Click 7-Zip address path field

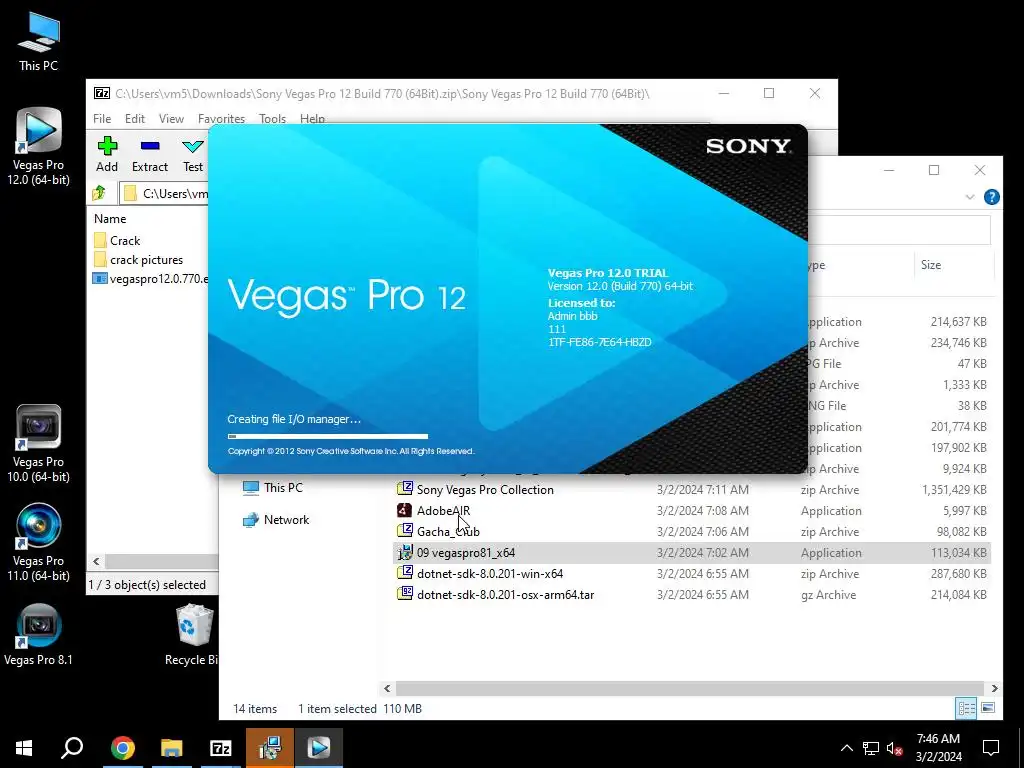(x=165, y=193)
